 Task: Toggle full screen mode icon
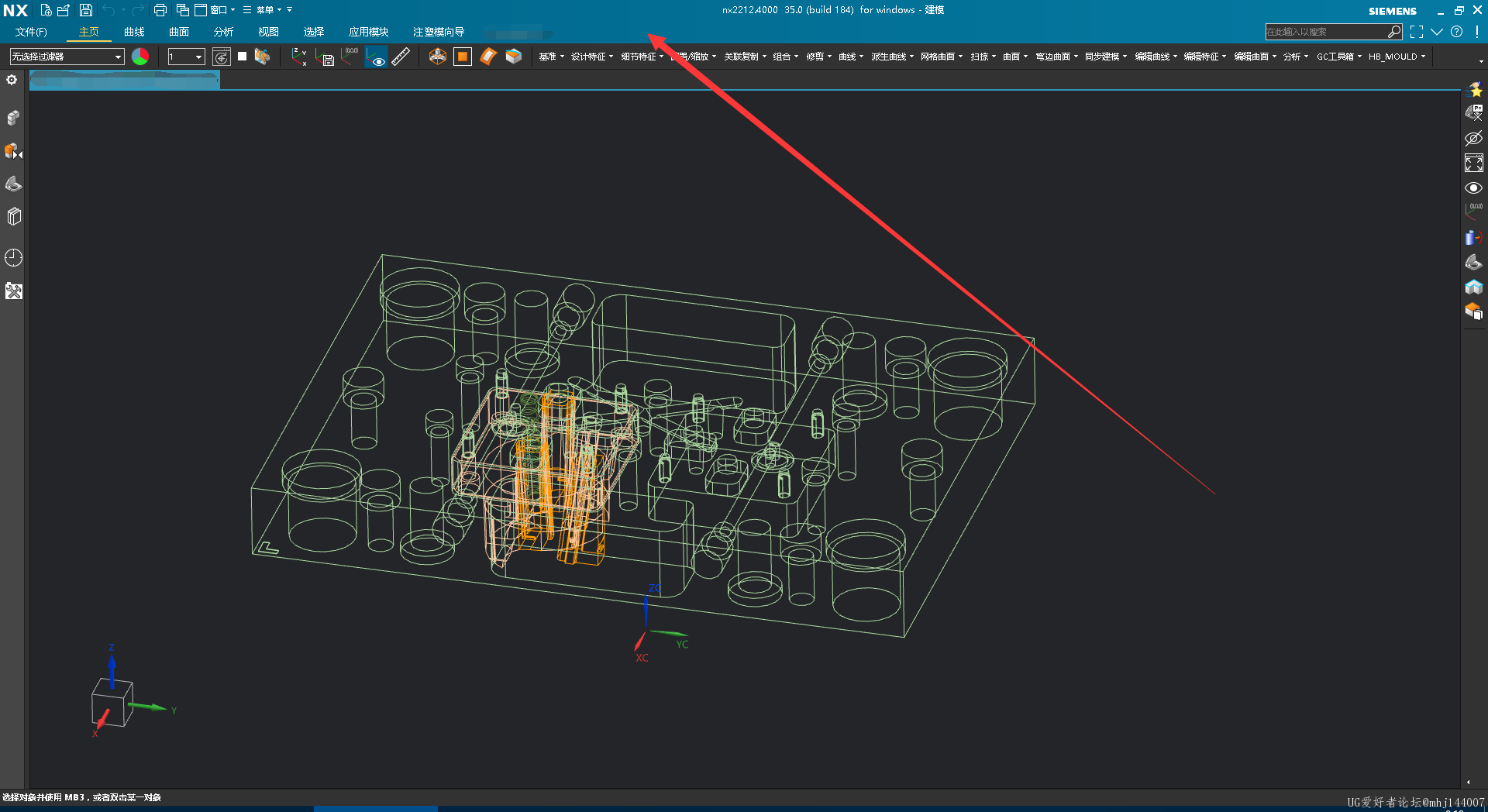coord(1417,32)
